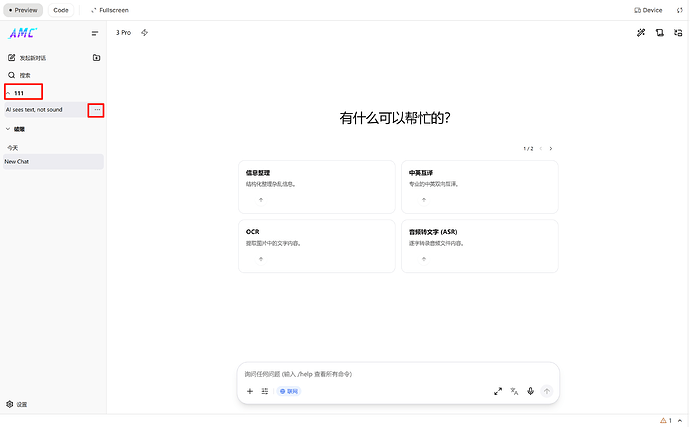Click the AMC logo
Viewport: 690px width, 427px height.
[x=22, y=33]
